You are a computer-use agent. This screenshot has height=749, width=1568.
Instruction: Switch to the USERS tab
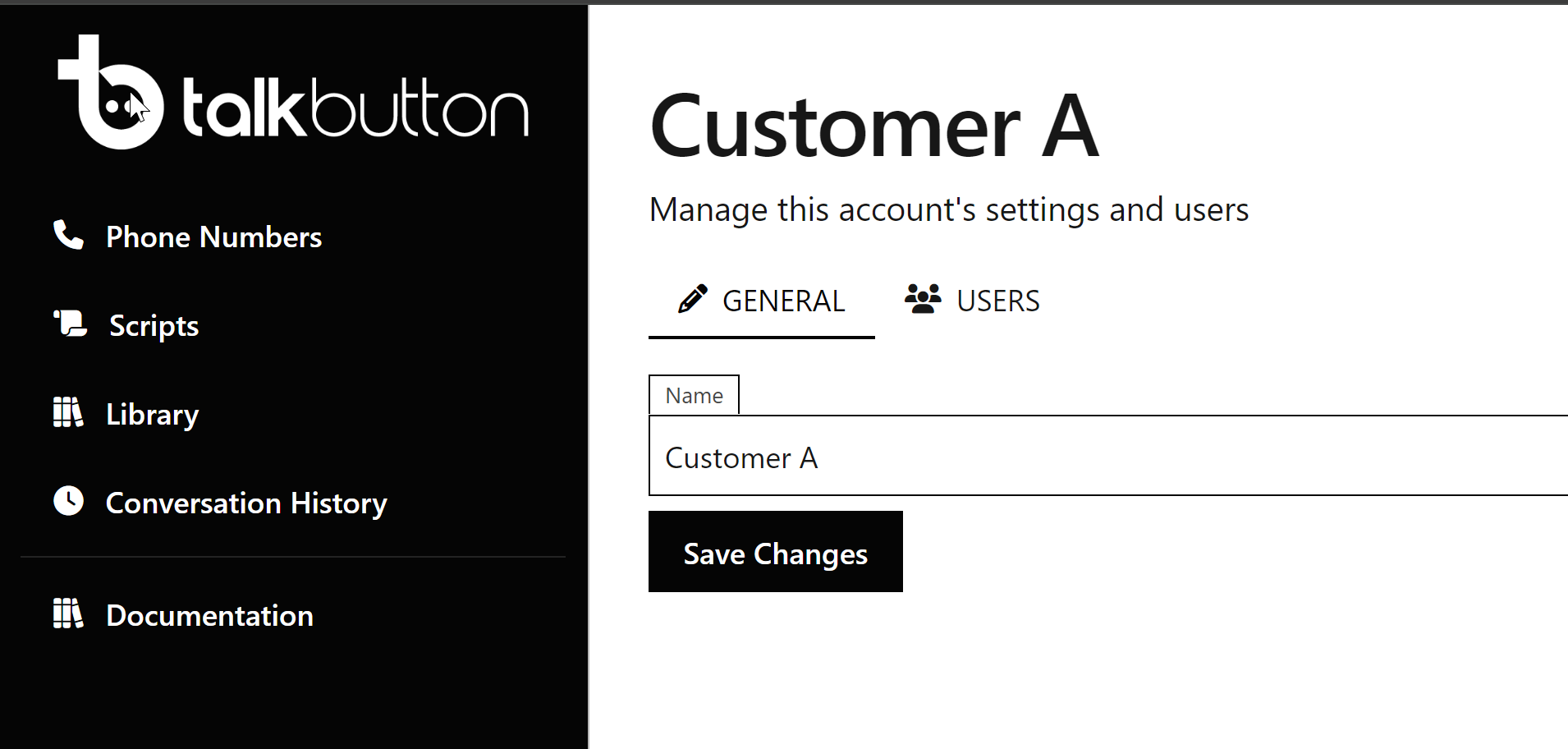tap(997, 301)
